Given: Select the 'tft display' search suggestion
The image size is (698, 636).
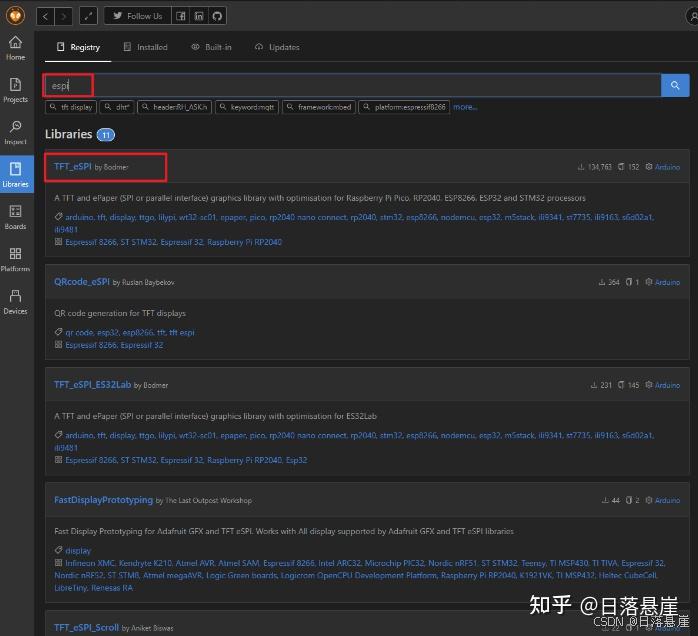Looking at the screenshot, I should pyautogui.click(x=71, y=107).
